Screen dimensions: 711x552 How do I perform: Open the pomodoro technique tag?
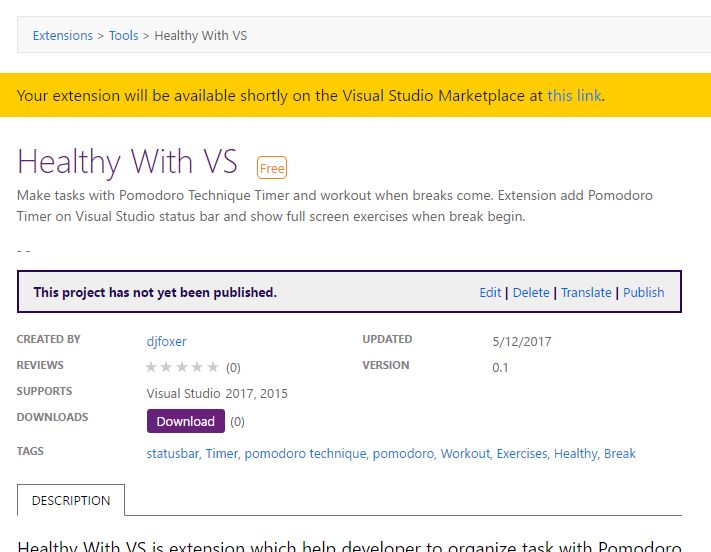click(x=306, y=454)
